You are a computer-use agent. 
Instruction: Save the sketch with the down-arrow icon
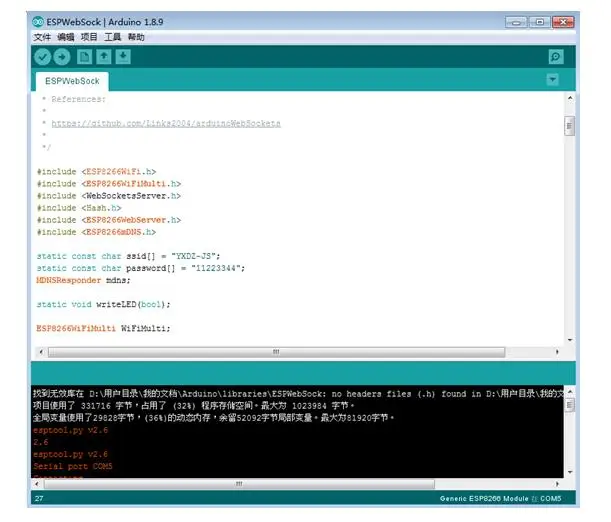(x=123, y=57)
